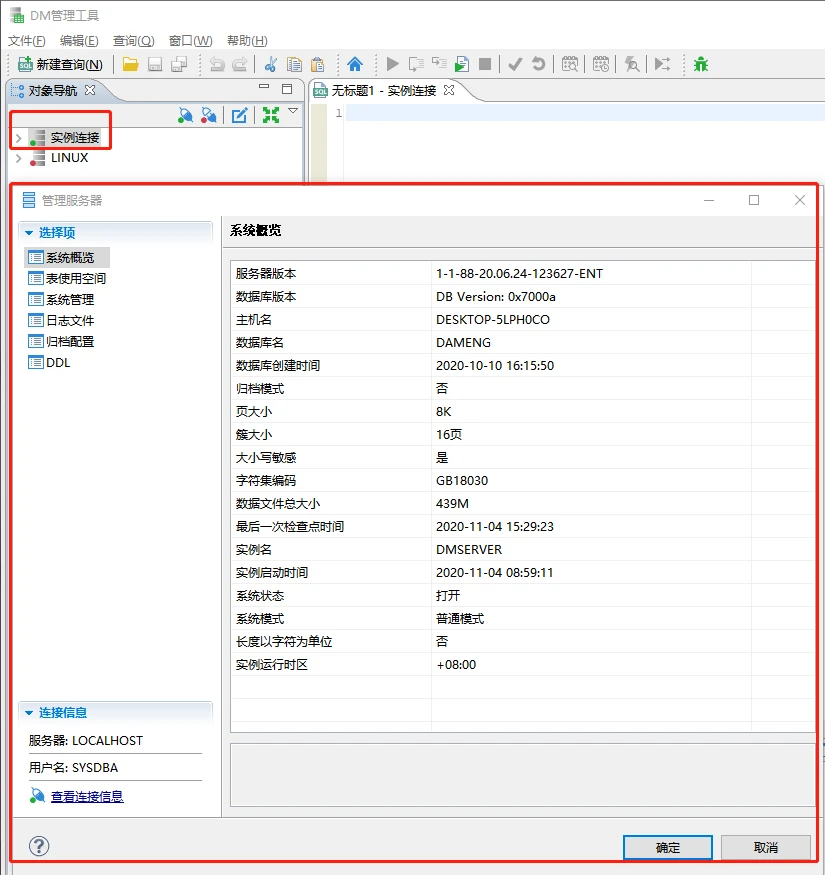Expand the LINUX connection node
Image resolution: width=825 pixels, height=875 pixels.
pyautogui.click(x=19, y=158)
